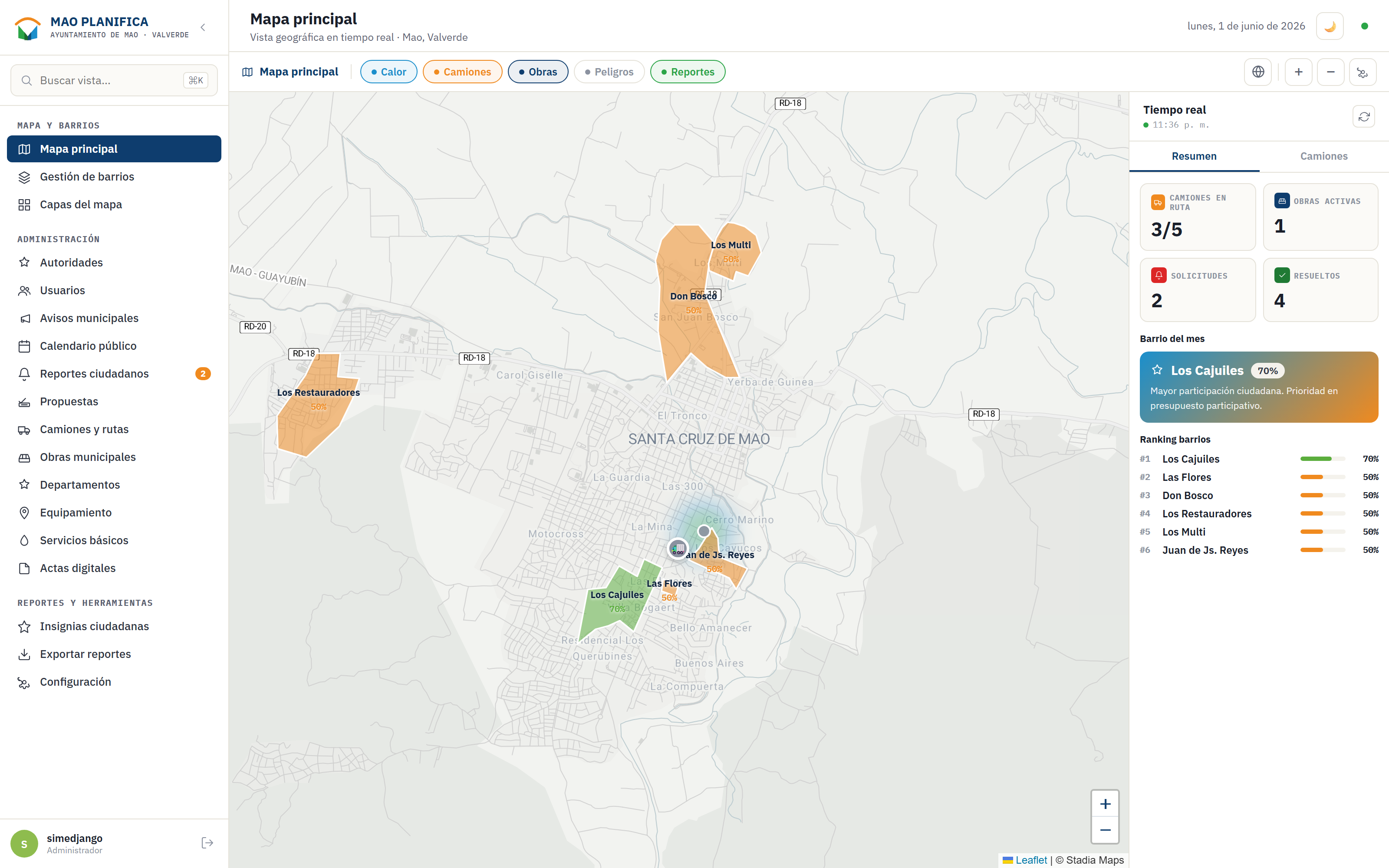Select Los Multi in ranking list

tap(1259, 532)
